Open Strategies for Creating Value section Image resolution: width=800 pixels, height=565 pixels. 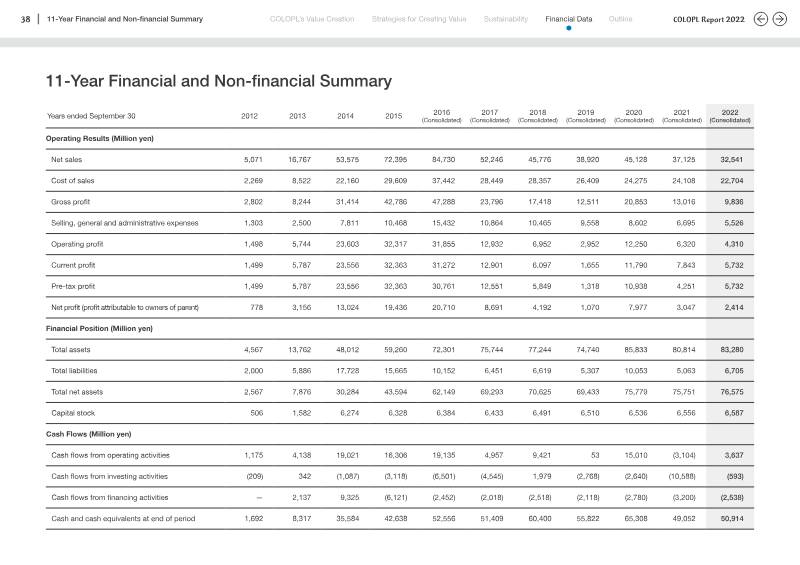pyautogui.click(x=419, y=19)
